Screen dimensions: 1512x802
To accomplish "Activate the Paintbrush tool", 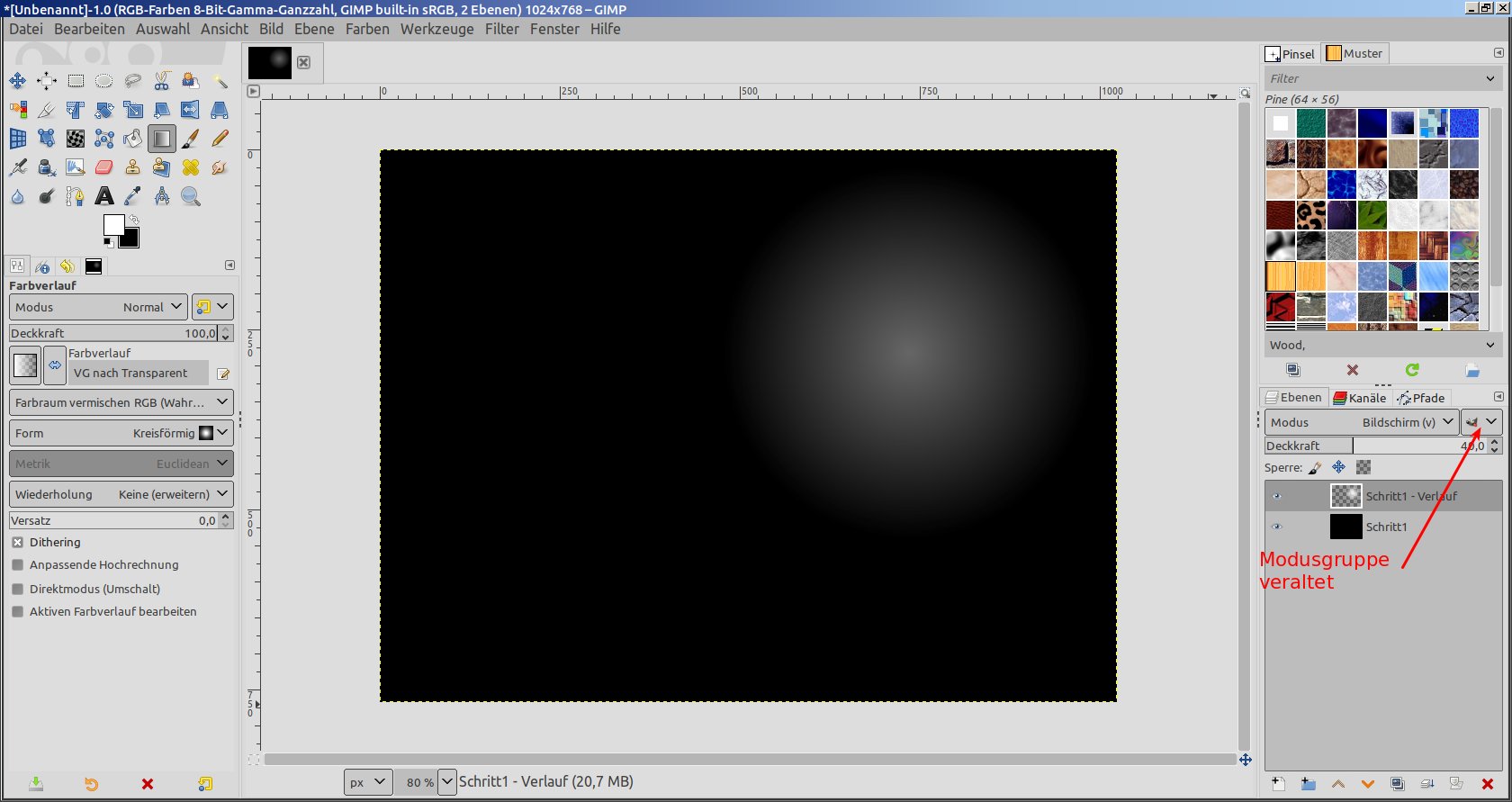I will (x=191, y=139).
